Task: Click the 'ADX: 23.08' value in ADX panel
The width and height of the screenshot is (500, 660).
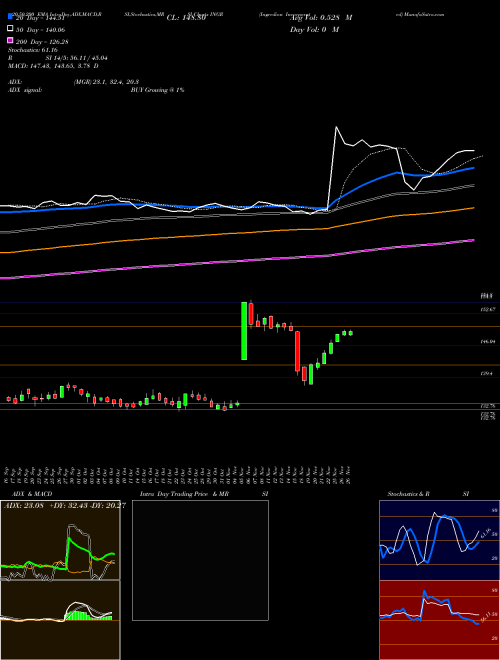Action: click(25, 506)
